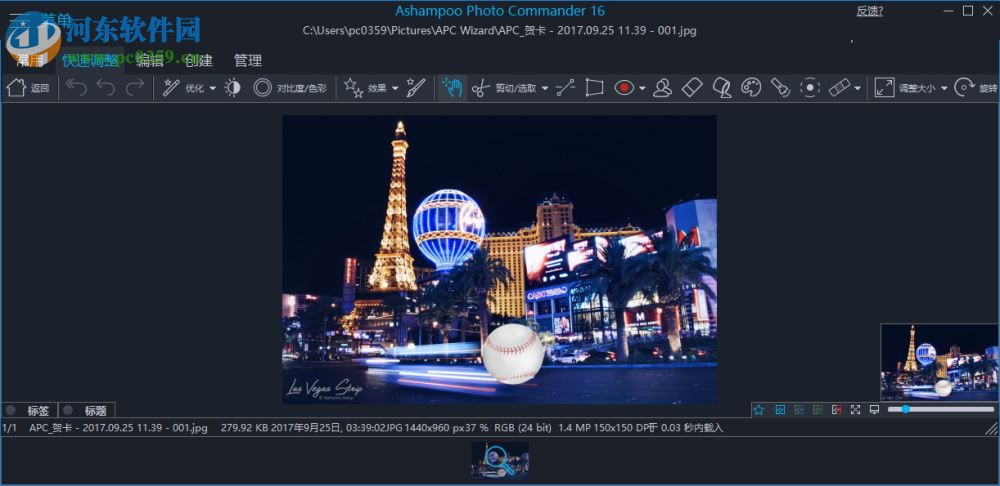The width and height of the screenshot is (1000, 486).
Task: Select the flashlight tool icon
Action: 781,88
